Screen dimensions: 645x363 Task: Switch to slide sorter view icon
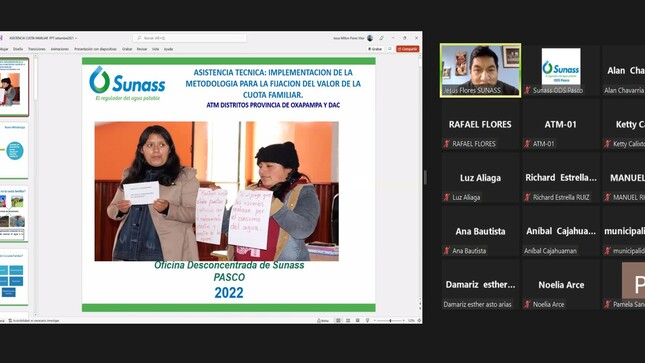point(348,321)
